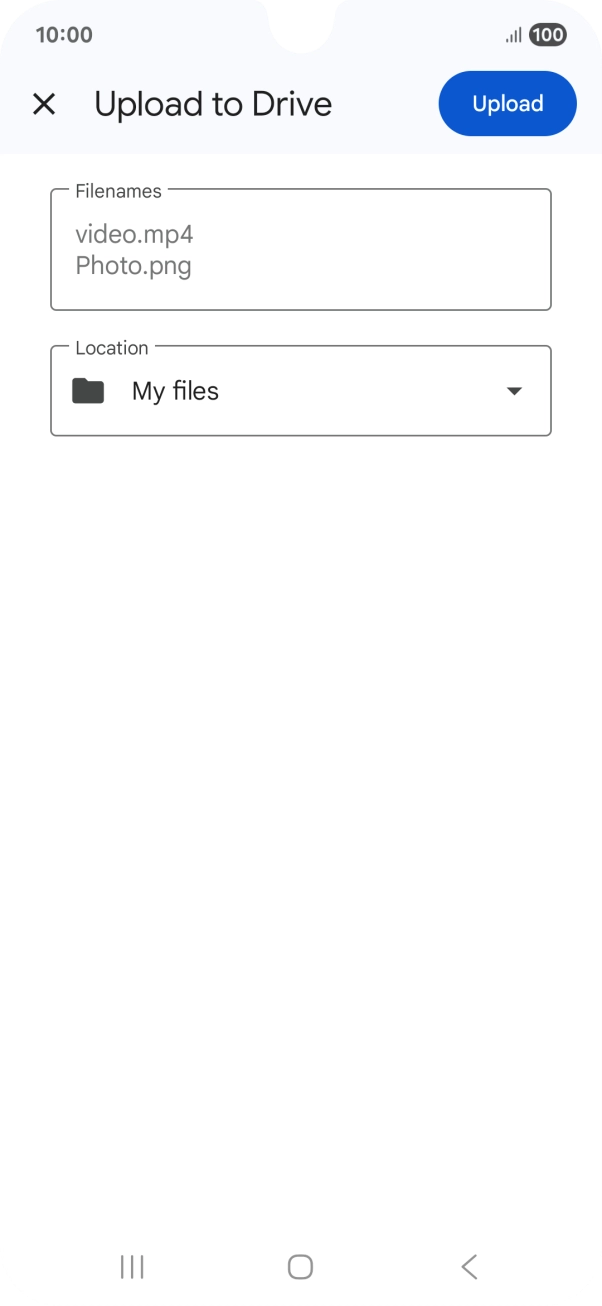This screenshot has width=602, height=1306.
Task: Click the folder icon beside My files
Action: click(x=88, y=391)
